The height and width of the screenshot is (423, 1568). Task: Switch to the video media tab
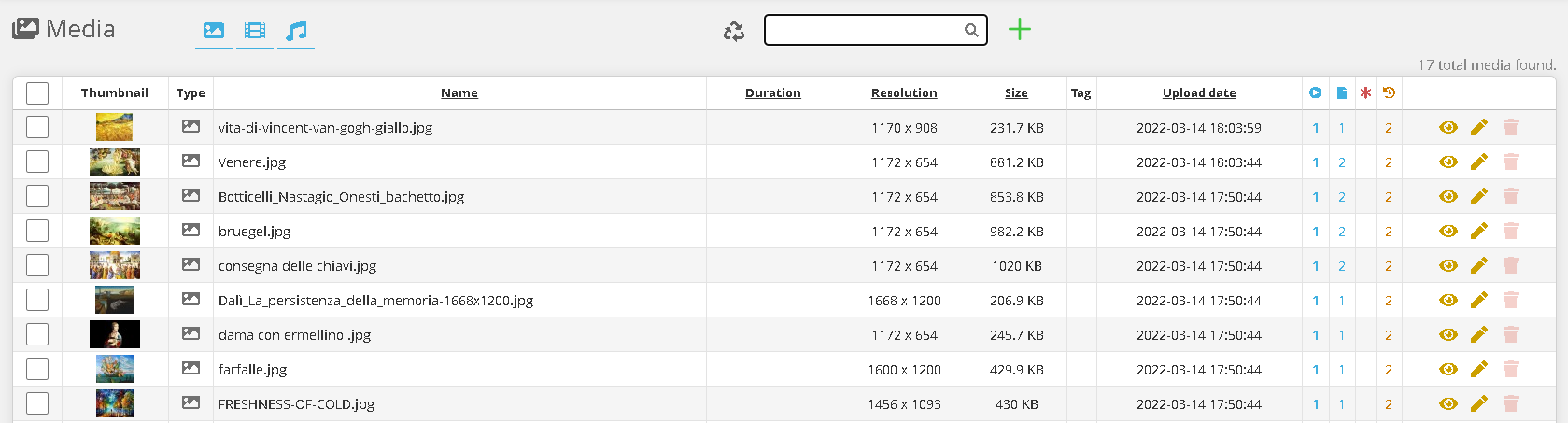point(255,31)
